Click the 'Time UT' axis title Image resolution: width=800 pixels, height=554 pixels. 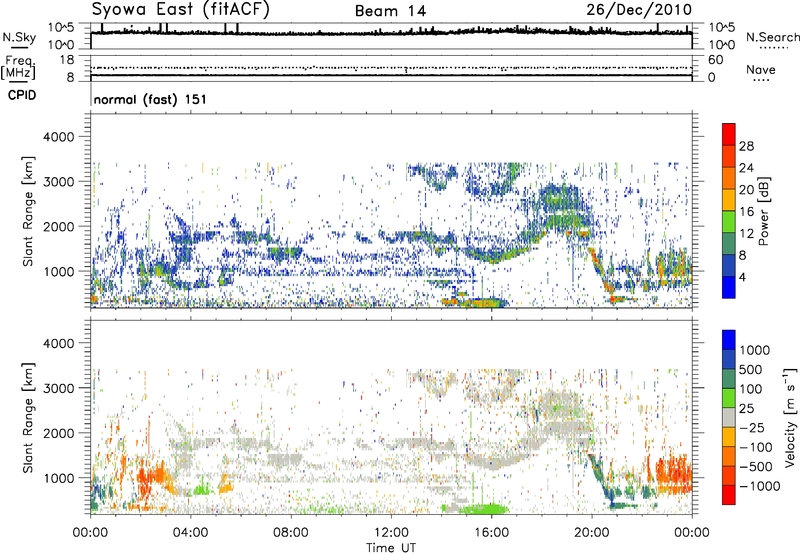pyautogui.click(x=391, y=548)
